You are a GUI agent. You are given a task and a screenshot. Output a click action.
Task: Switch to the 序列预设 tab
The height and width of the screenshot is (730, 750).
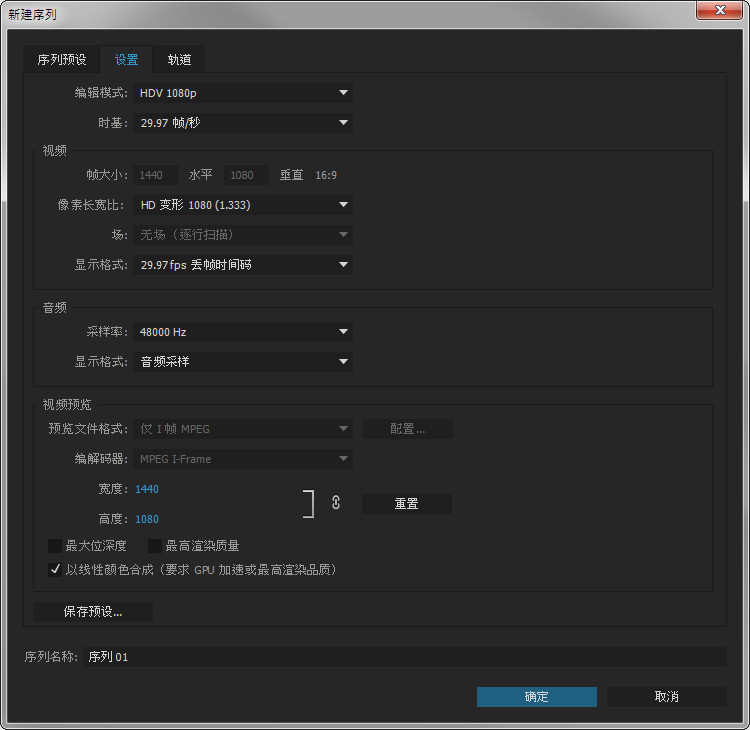tap(62, 60)
